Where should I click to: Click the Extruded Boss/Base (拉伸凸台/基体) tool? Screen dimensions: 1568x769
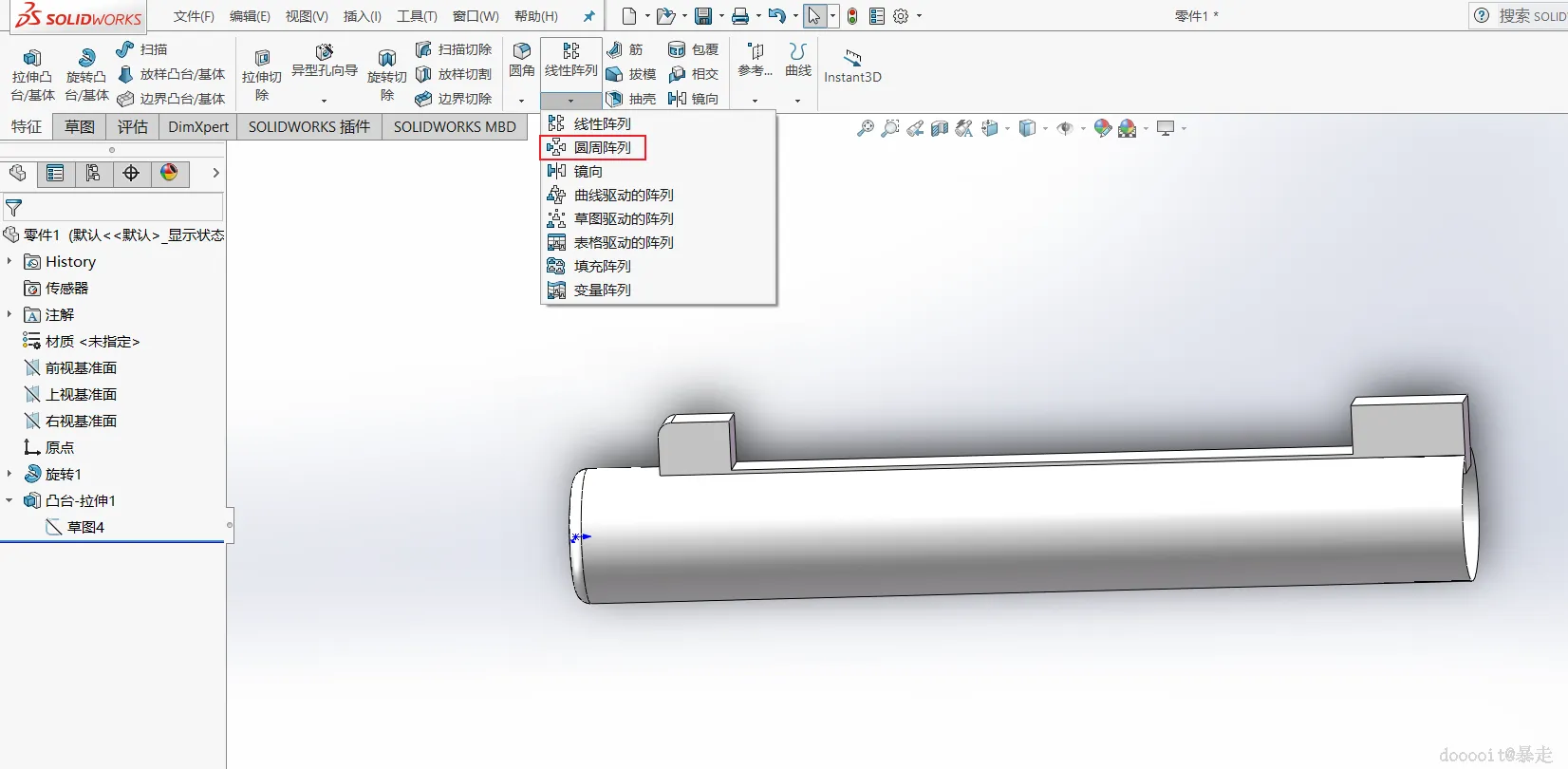[32, 74]
